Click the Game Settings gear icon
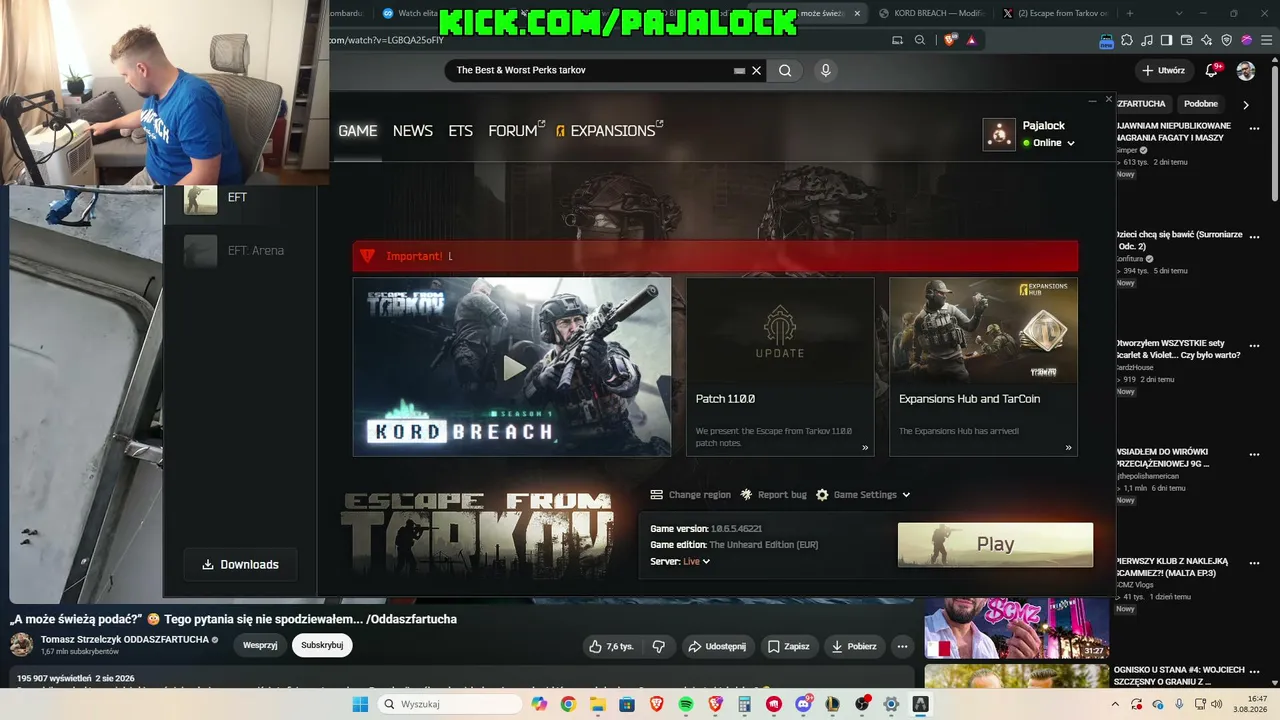 822,495
